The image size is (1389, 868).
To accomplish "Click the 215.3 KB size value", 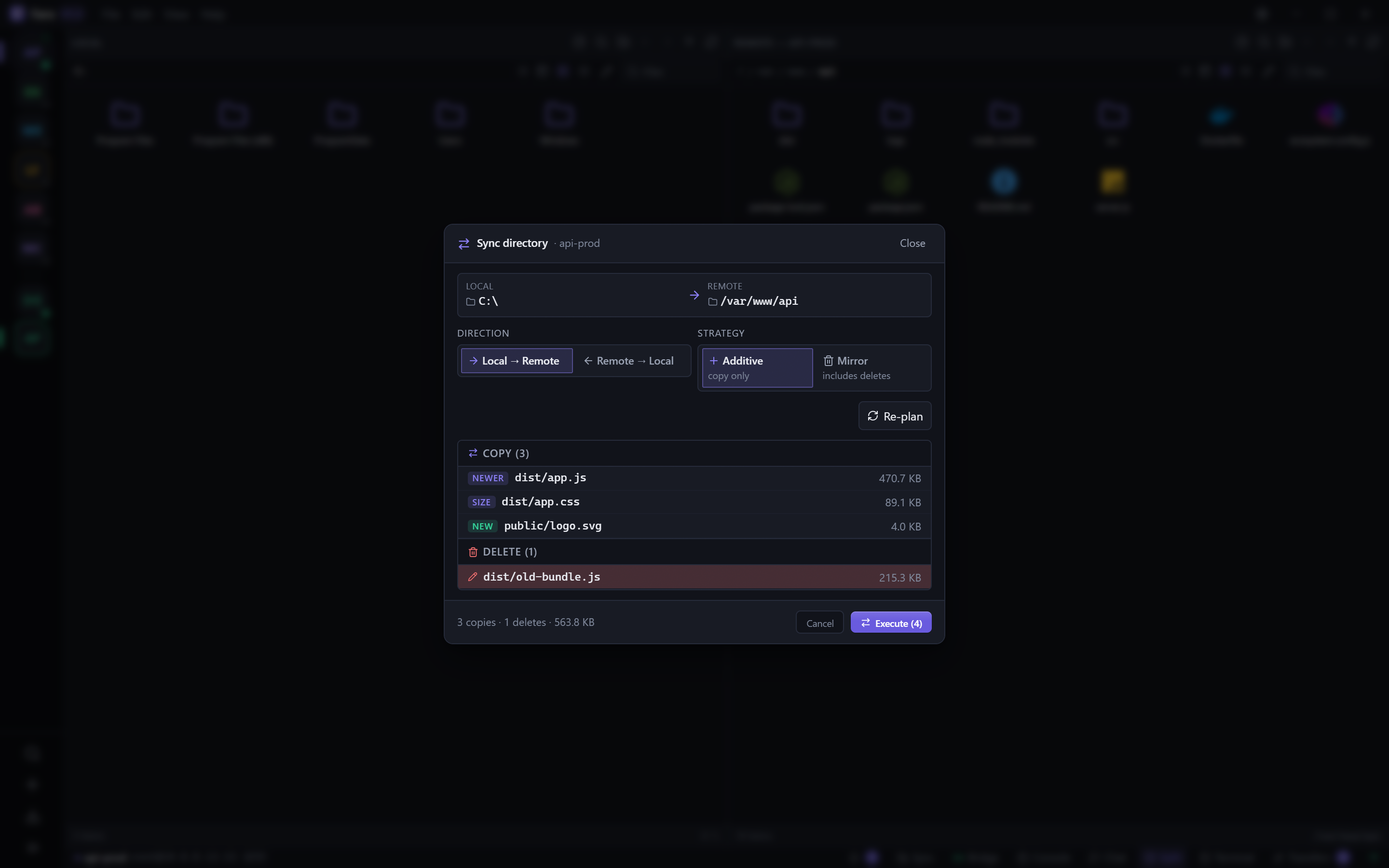I will point(899,578).
